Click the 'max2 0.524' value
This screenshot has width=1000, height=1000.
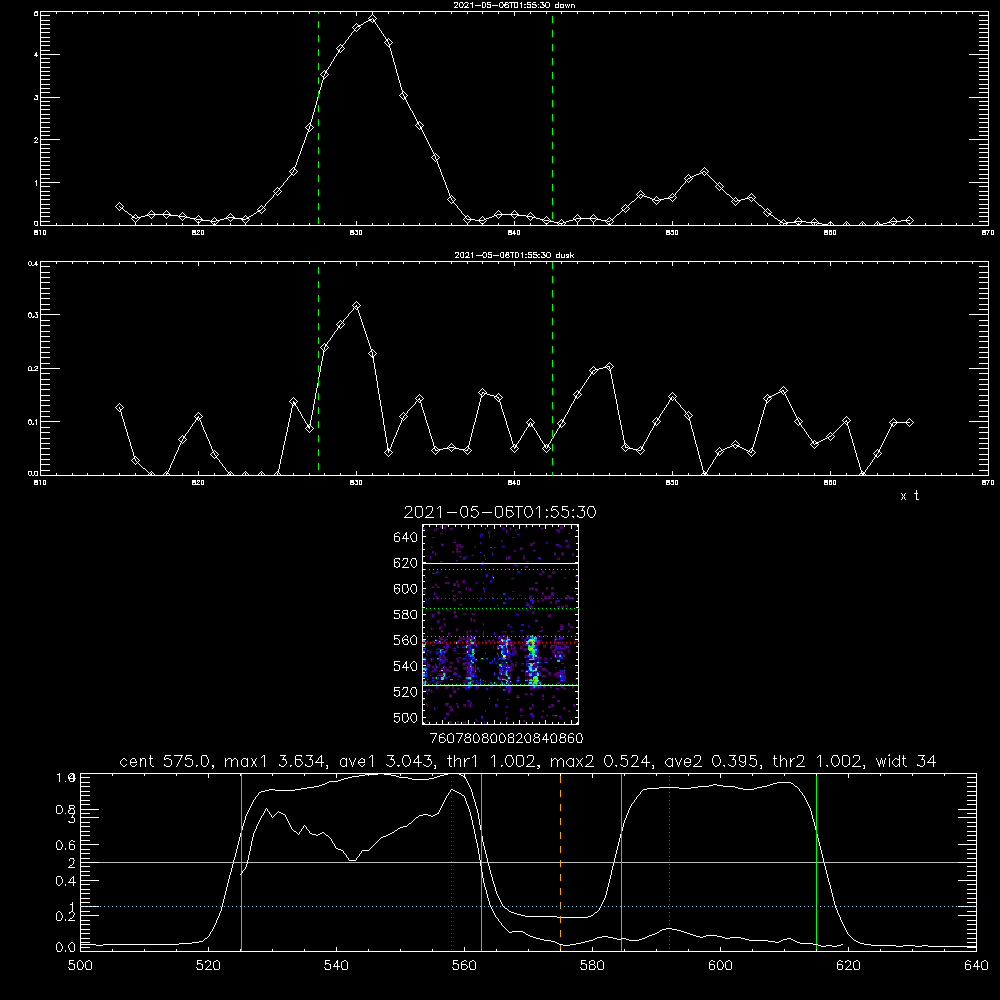(601, 761)
